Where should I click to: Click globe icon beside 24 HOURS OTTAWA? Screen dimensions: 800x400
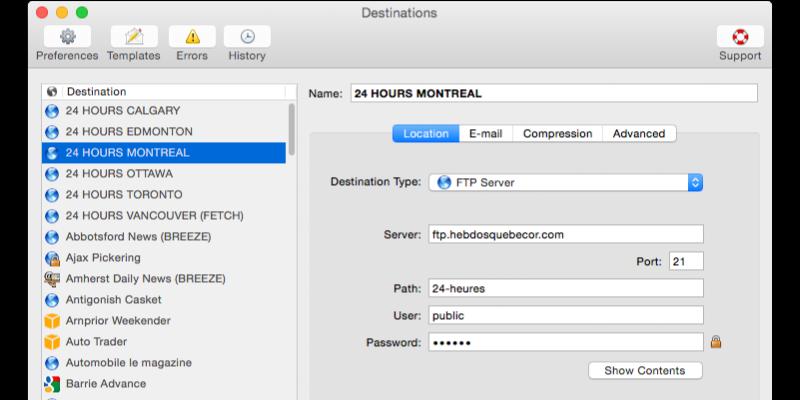coord(52,174)
